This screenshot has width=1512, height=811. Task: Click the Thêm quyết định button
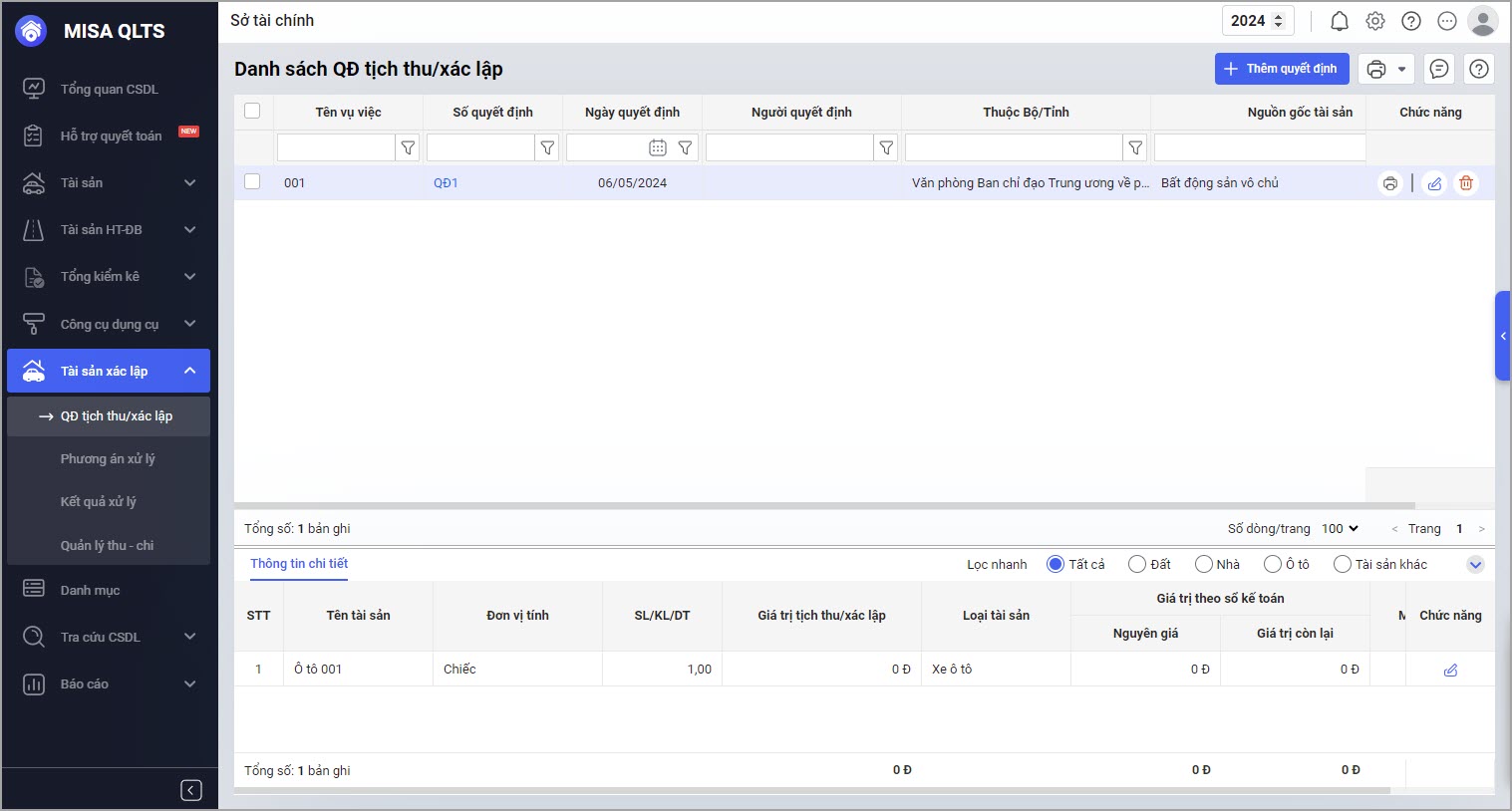(x=1281, y=69)
